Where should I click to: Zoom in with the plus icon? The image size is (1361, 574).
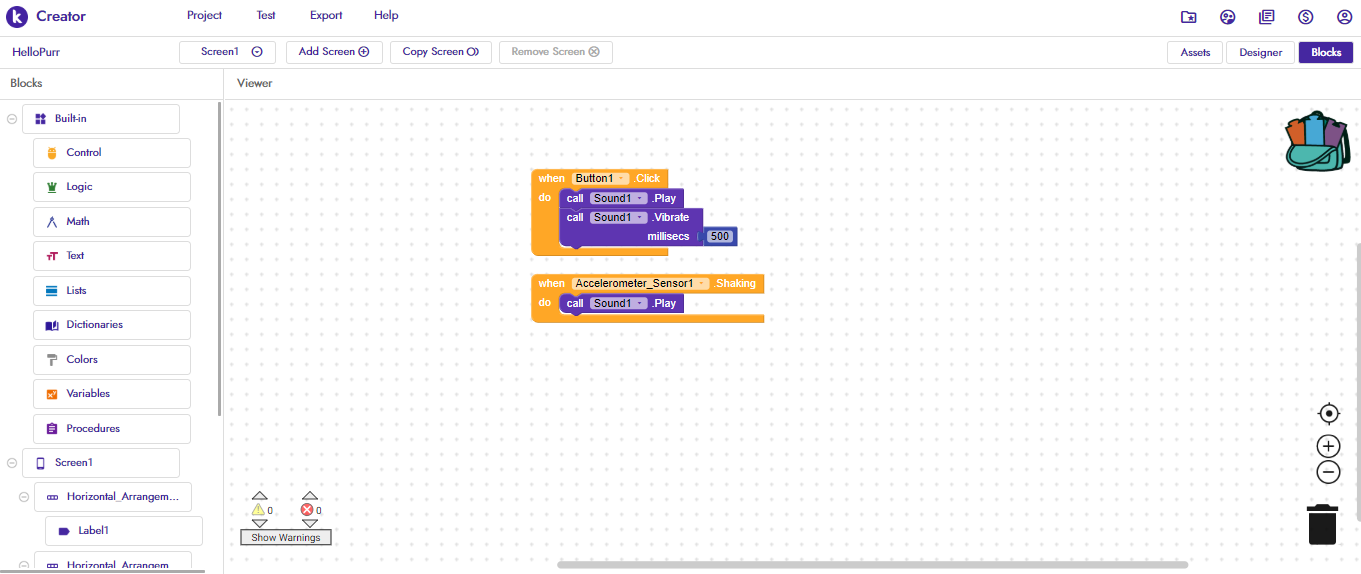point(1328,446)
